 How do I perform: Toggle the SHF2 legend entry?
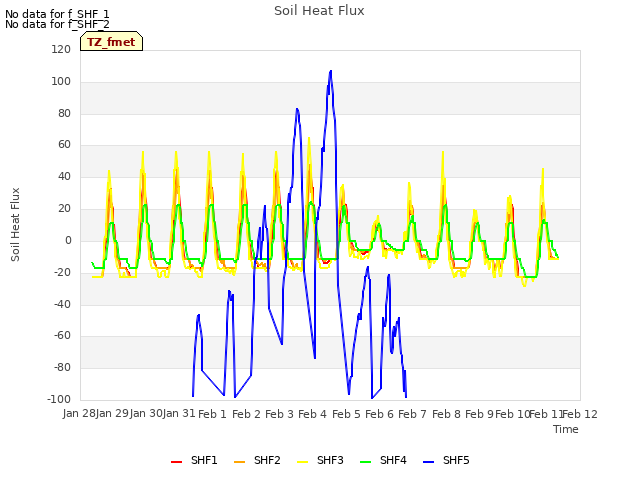257,460
